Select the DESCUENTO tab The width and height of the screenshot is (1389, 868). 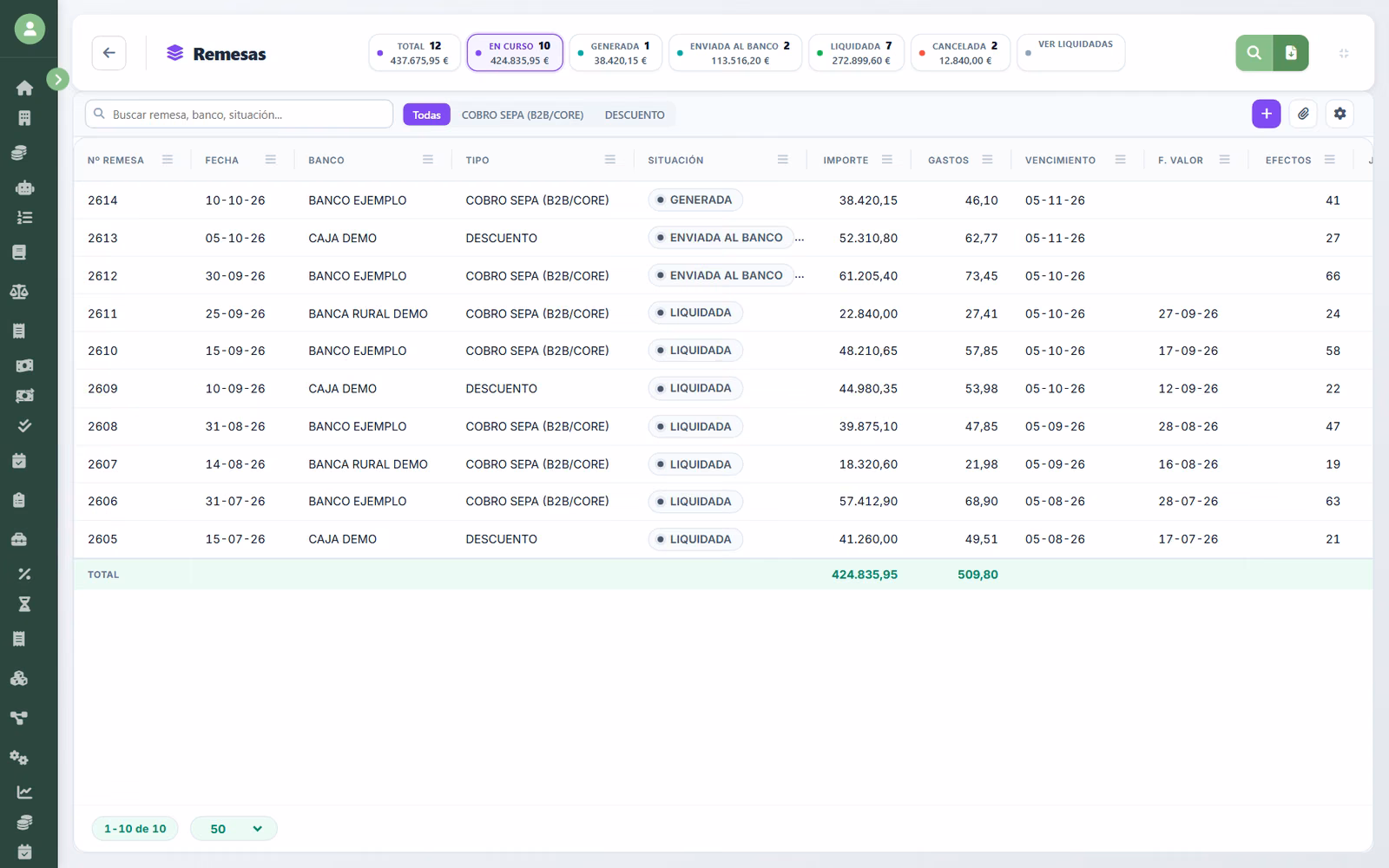(635, 115)
